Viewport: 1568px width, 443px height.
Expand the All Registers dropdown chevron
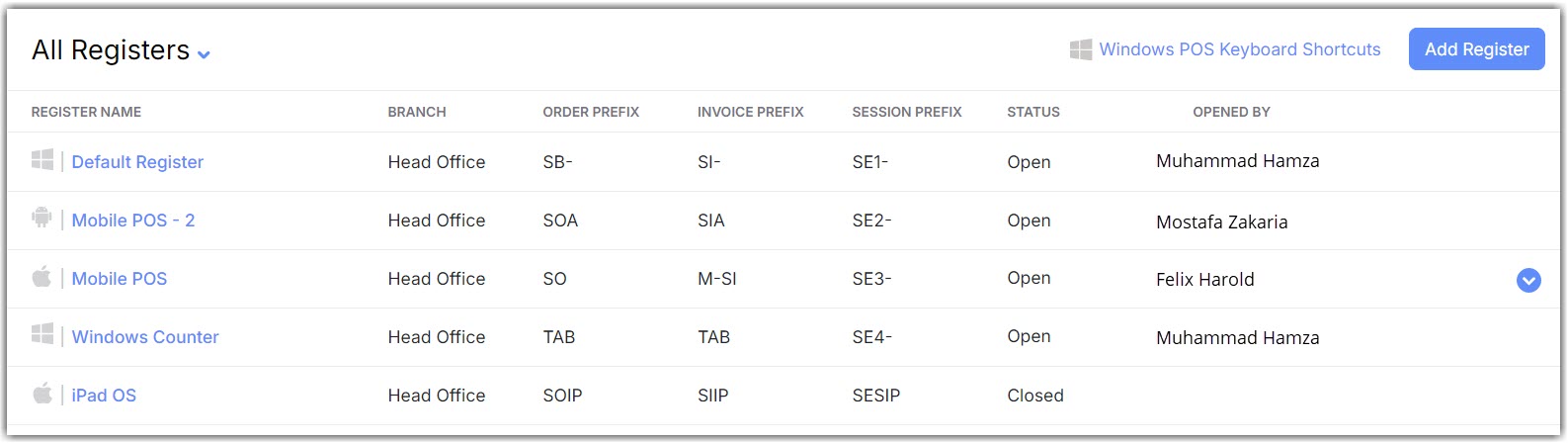pos(204,54)
